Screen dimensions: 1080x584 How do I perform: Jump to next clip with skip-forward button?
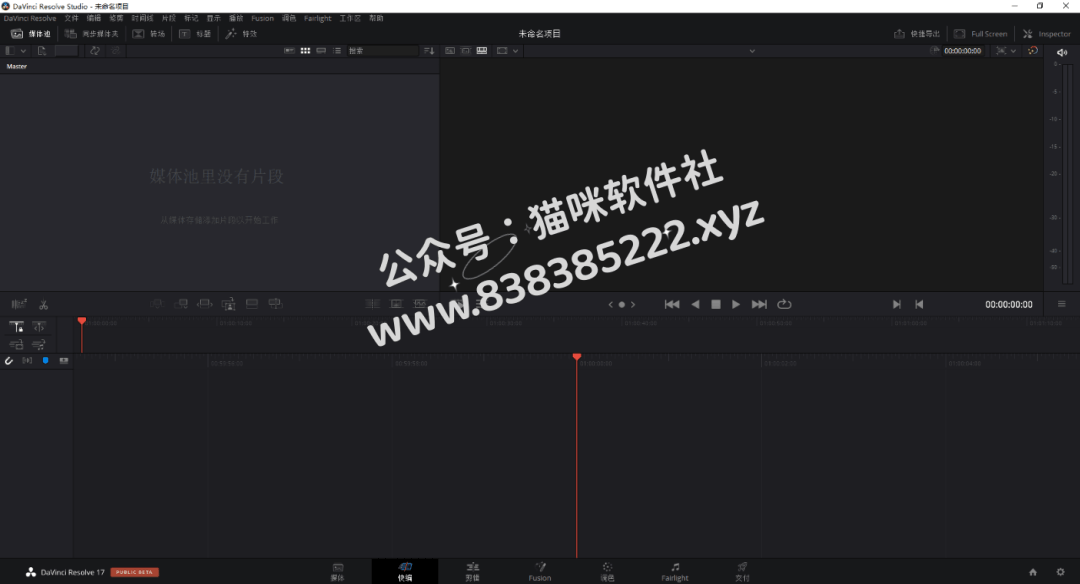(759, 304)
